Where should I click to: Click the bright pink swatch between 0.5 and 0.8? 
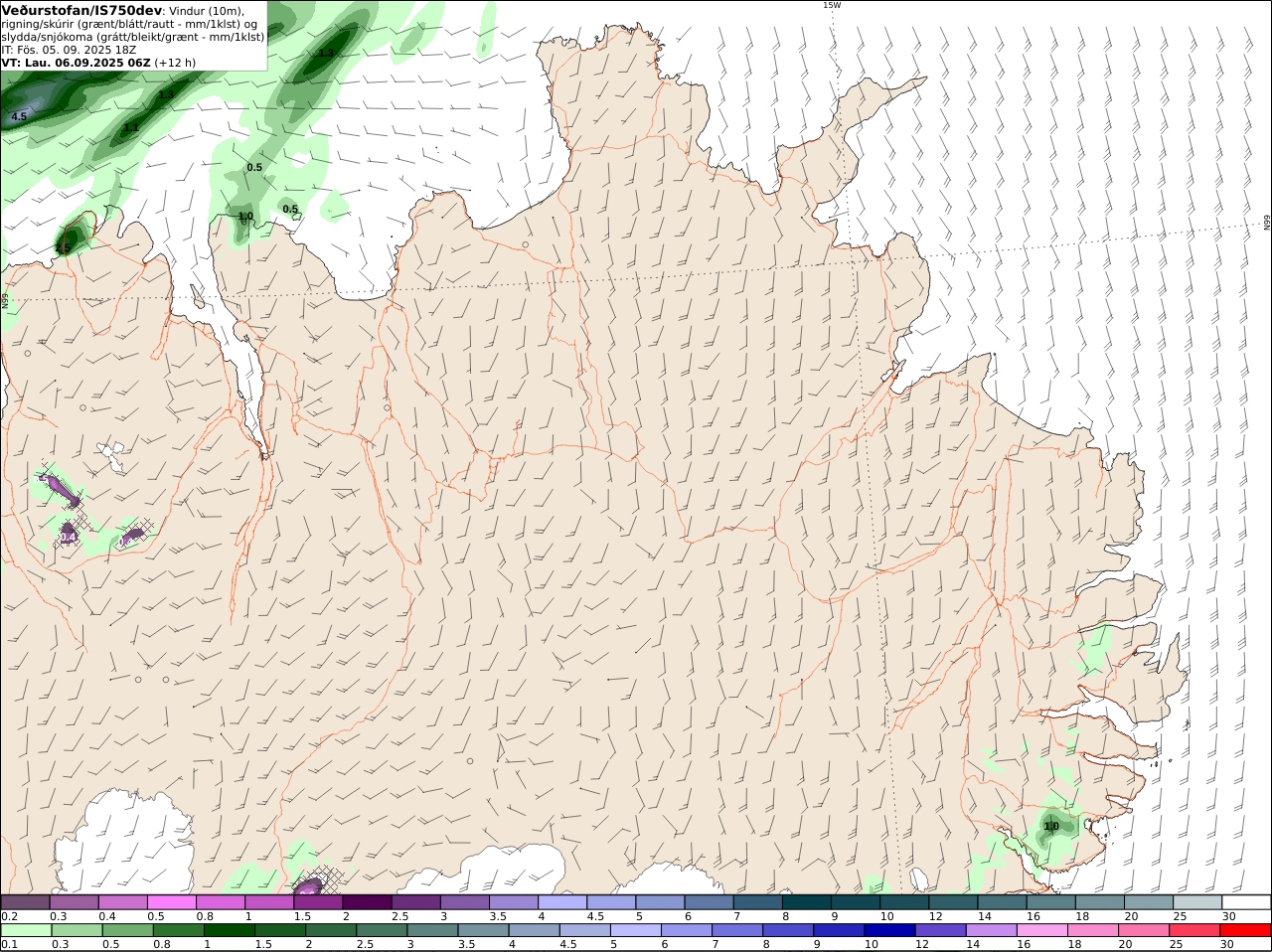tap(171, 902)
